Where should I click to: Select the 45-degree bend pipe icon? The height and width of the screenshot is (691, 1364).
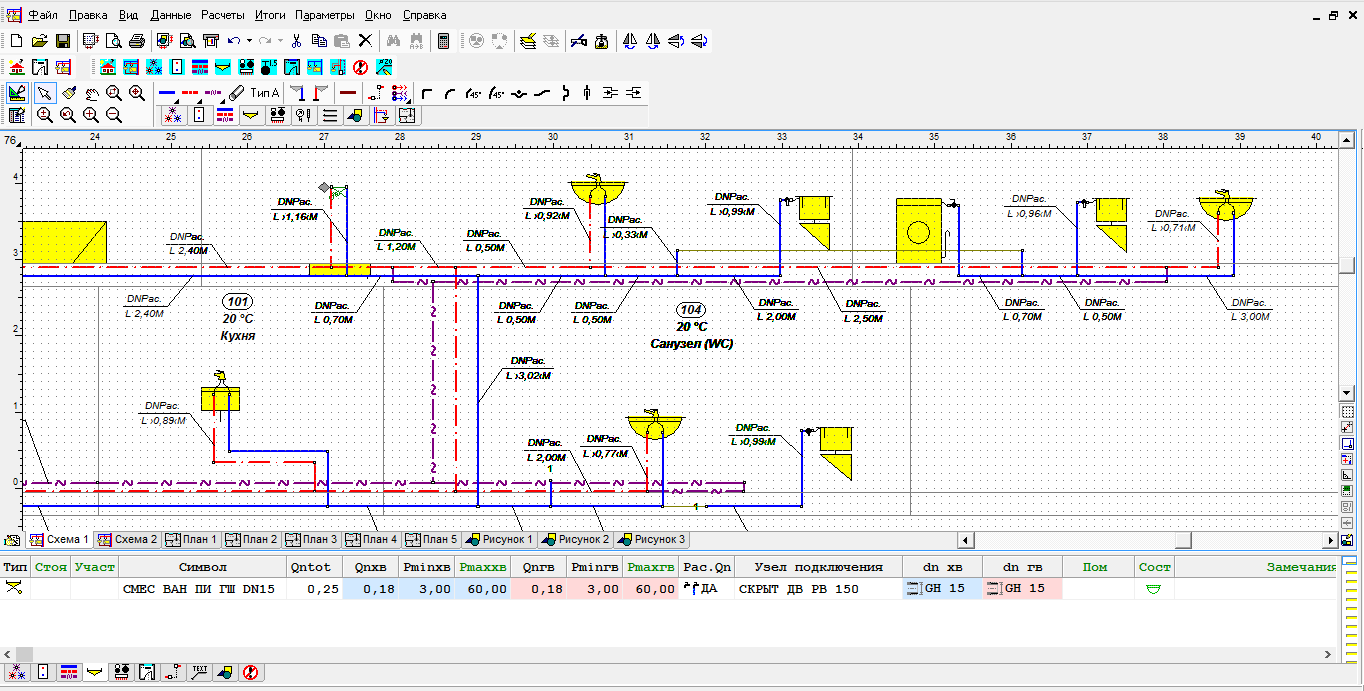pyautogui.click(x=473, y=93)
